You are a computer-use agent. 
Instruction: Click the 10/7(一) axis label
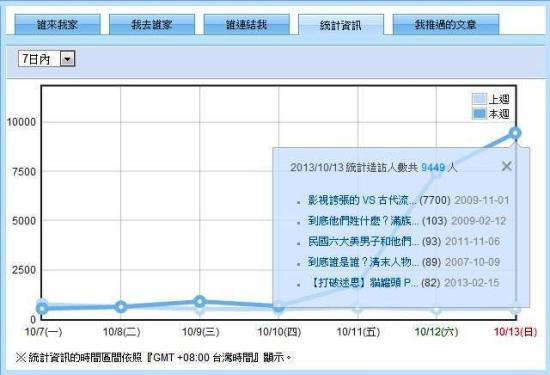pos(43,332)
